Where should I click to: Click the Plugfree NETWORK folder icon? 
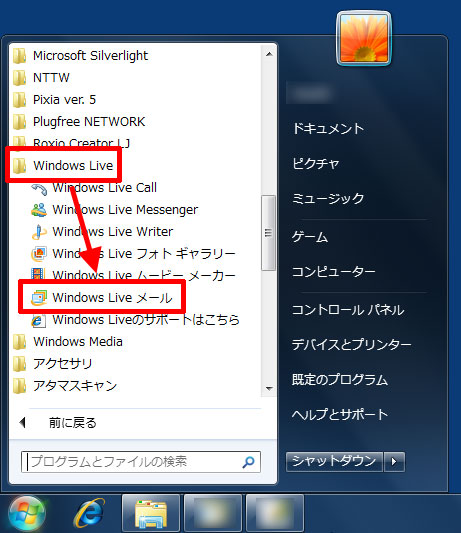(19, 122)
